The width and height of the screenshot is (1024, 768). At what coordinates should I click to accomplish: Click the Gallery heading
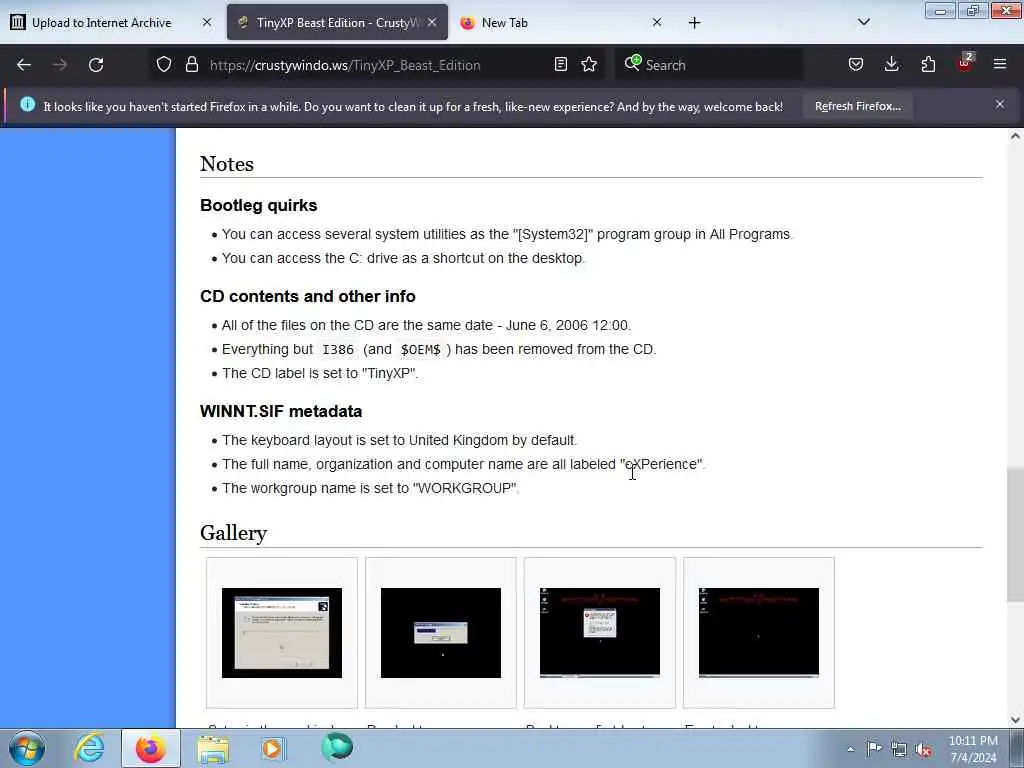(233, 533)
